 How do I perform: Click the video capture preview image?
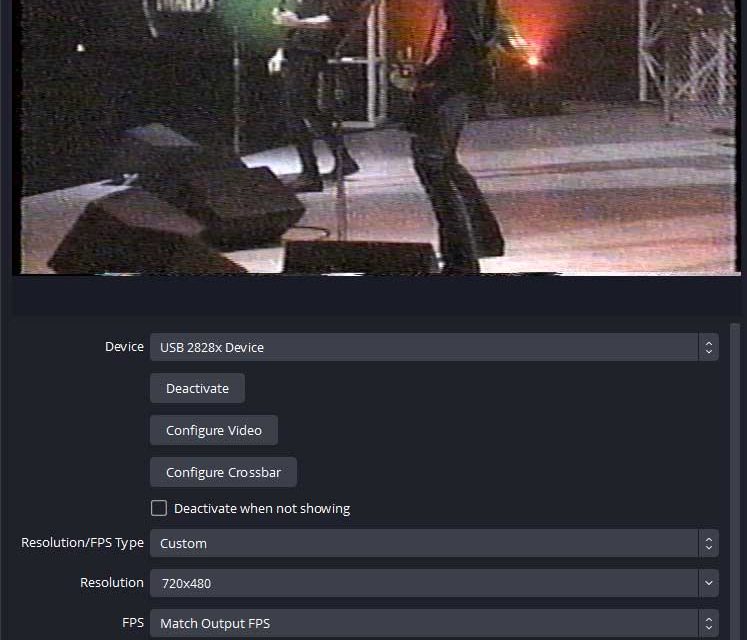click(376, 137)
